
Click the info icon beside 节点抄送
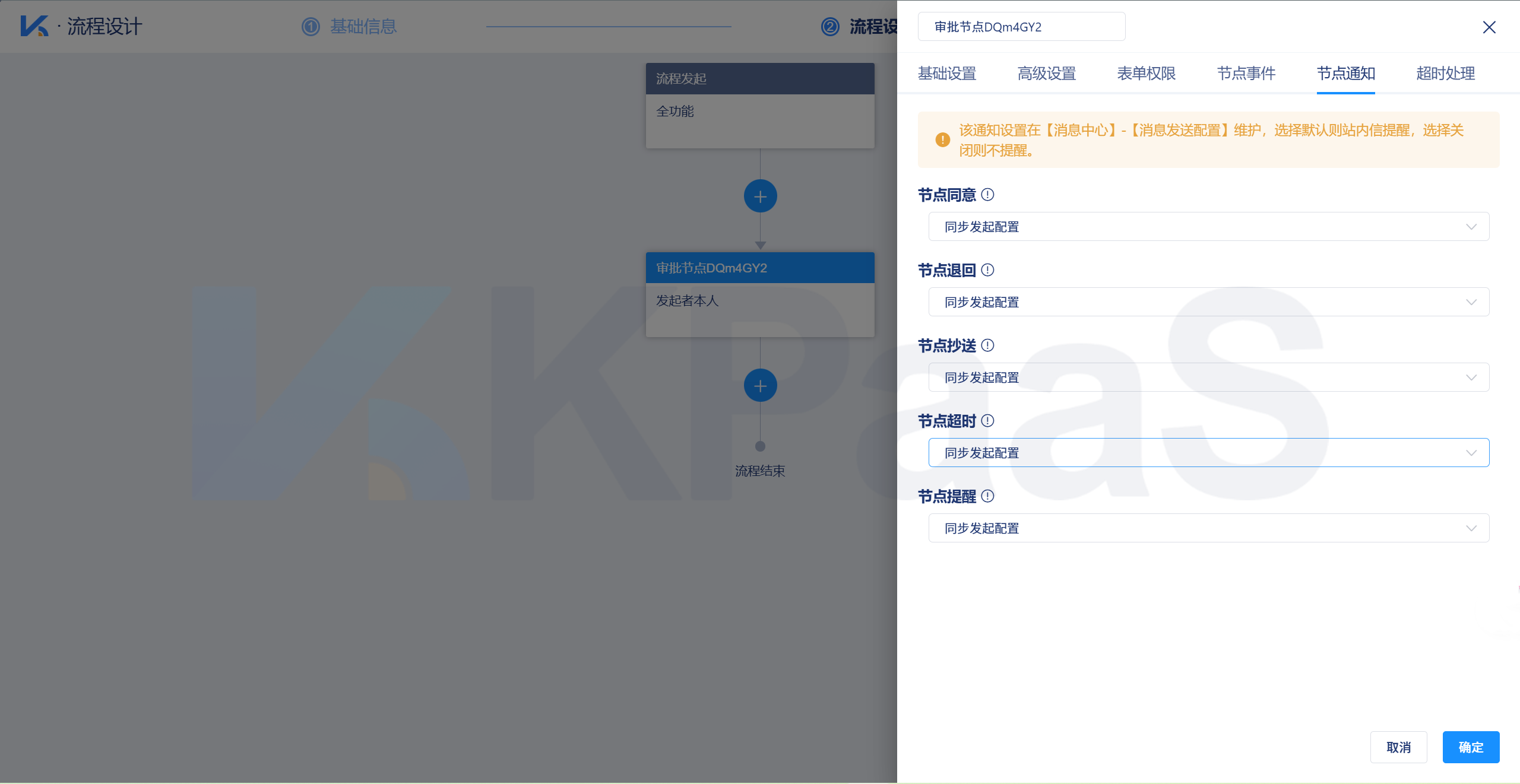(987, 345)
